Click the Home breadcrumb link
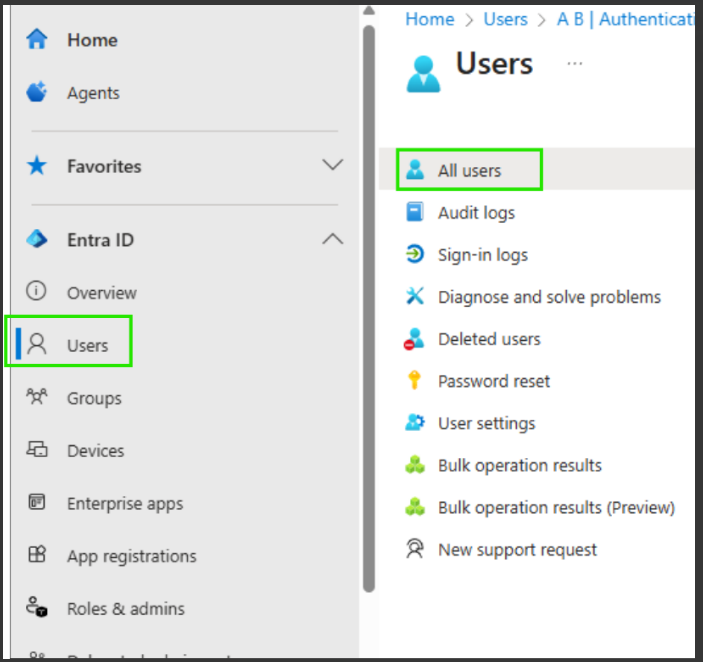Viewport: 703px width, 662px height. click(x=430, y=19)
